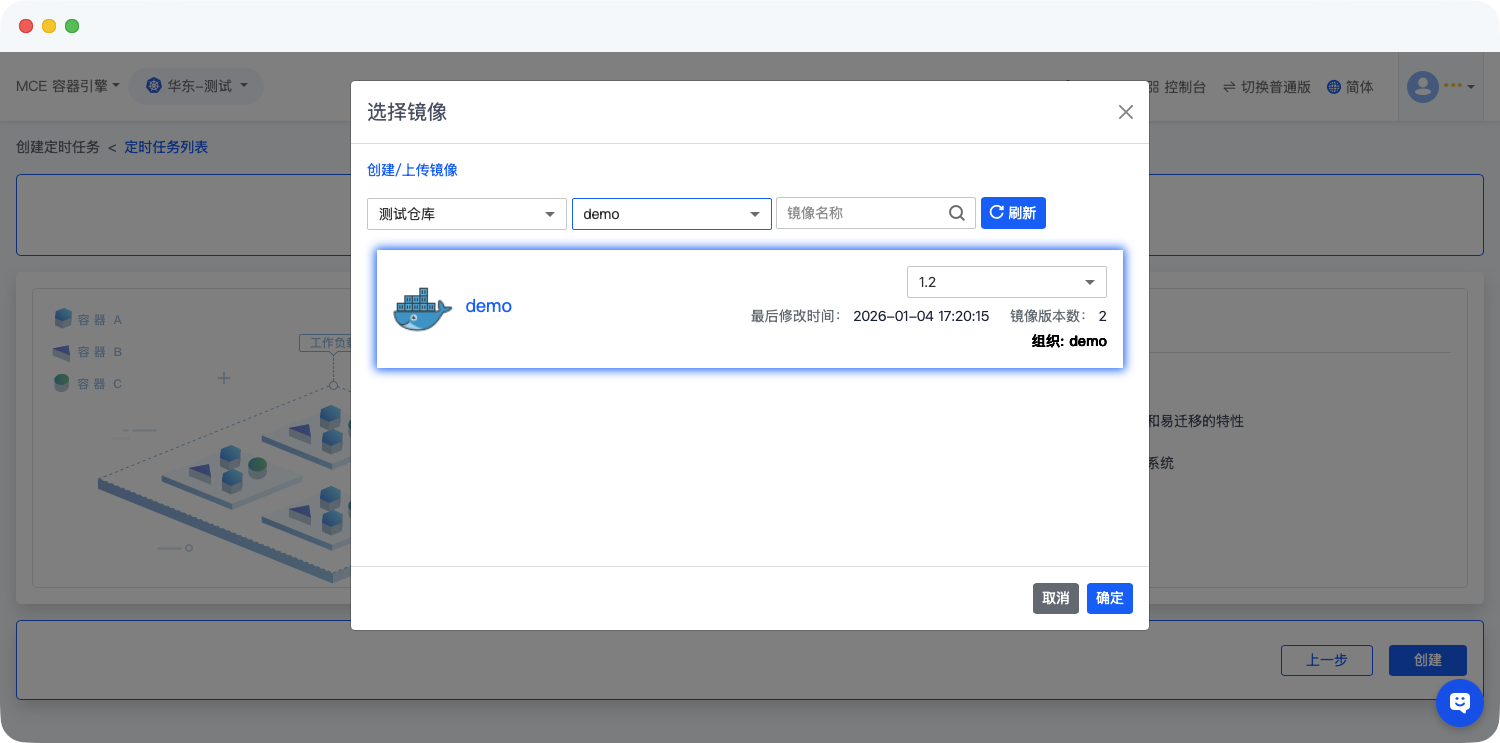Close the 选择镜像 dialog with X
Viewport: 1500px width, 743px height.
(x=1125, y=112)
